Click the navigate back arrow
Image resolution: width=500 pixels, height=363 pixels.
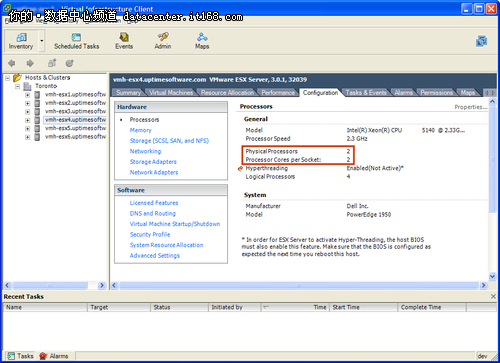[x=12, y=63]
